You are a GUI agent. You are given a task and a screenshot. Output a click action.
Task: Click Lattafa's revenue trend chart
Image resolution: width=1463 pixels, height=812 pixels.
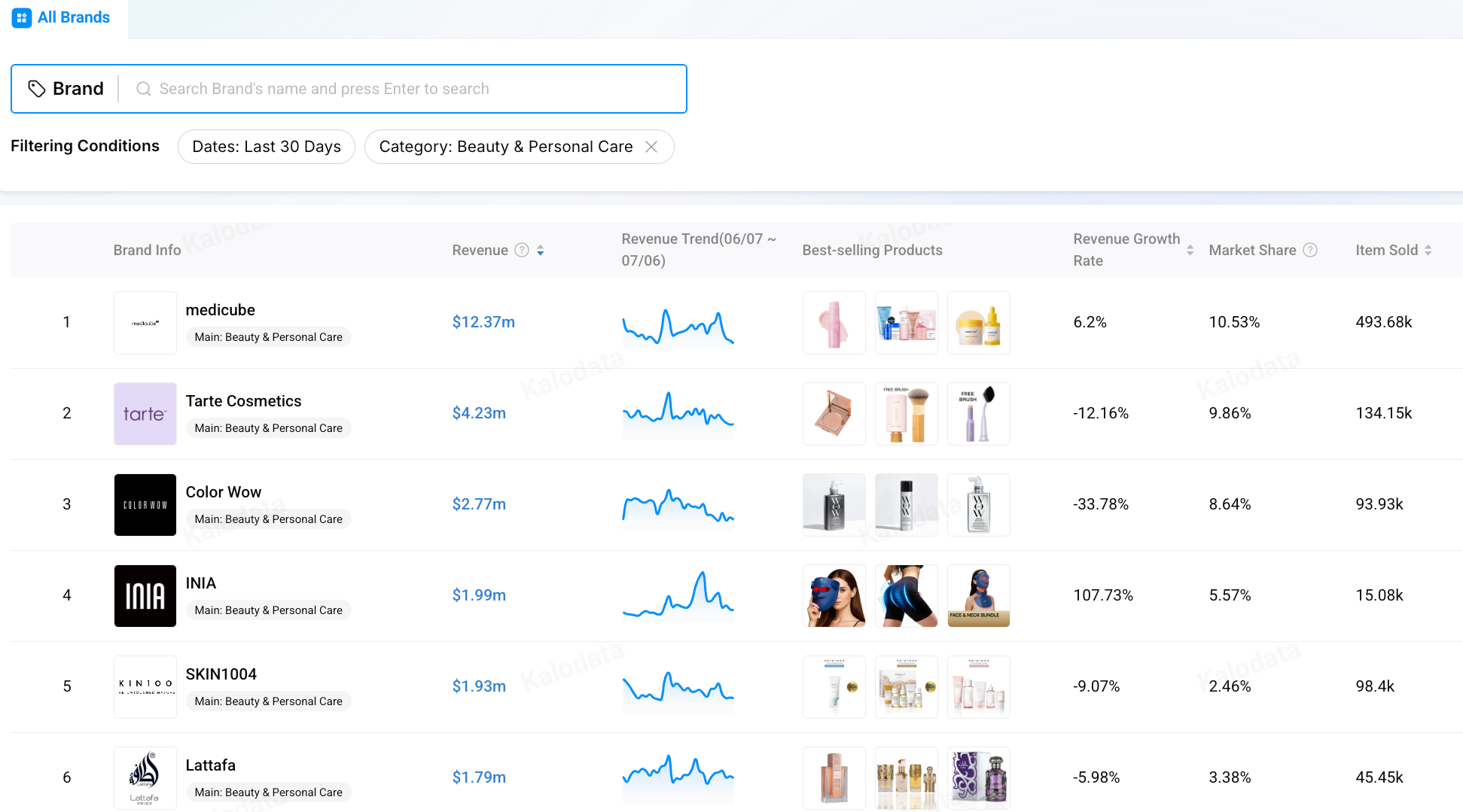tap(678, 778)
